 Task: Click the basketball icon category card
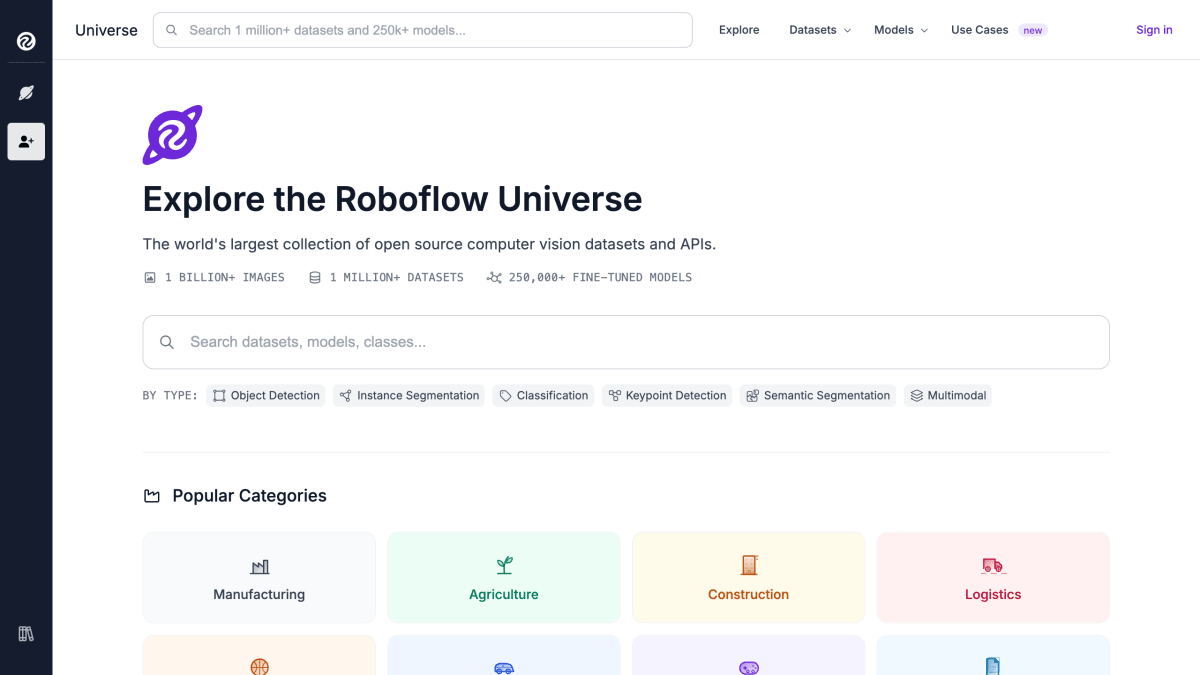259,655
